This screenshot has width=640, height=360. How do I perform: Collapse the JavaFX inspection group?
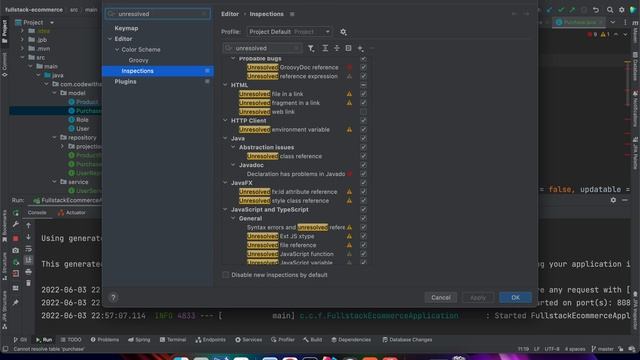[225, 183]
